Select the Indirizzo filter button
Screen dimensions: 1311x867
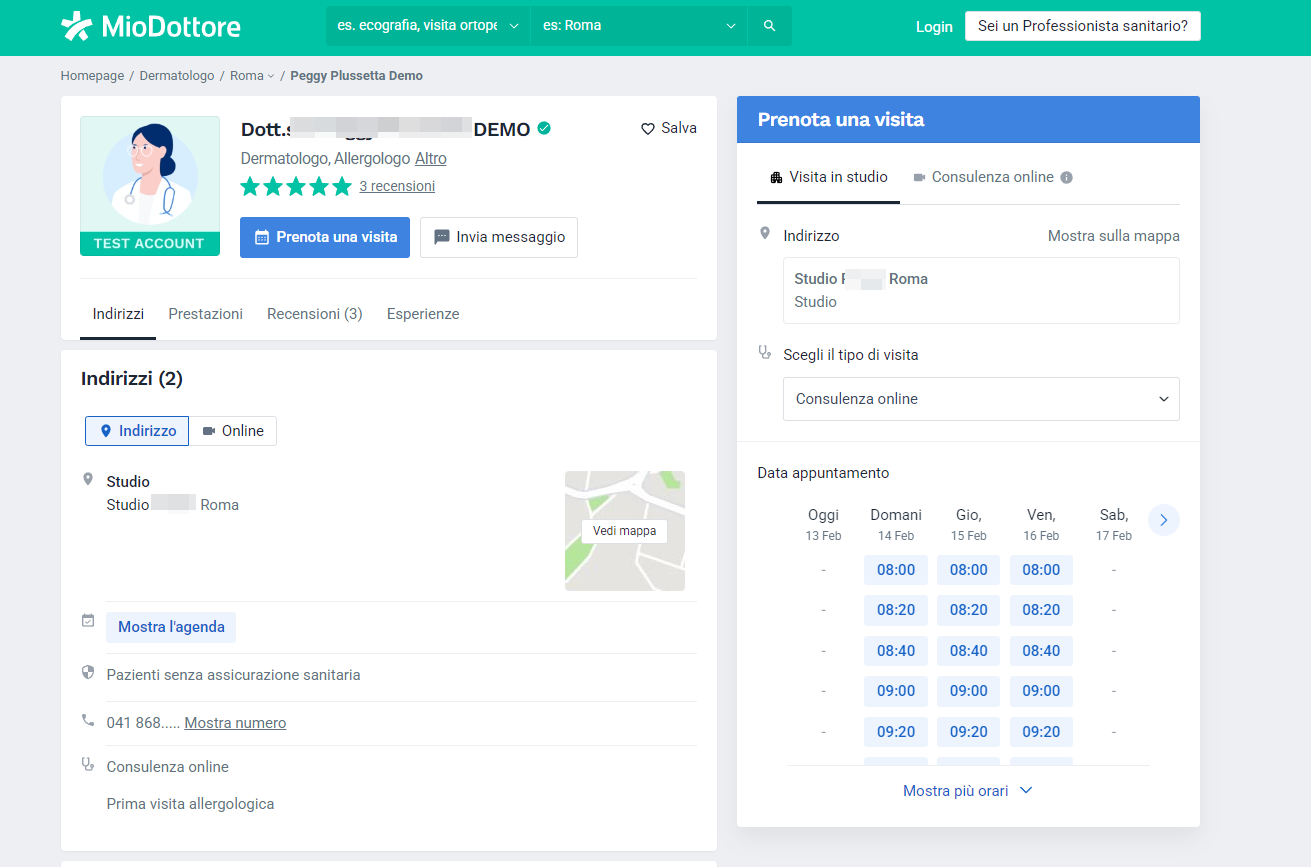(x=136, y=431)
